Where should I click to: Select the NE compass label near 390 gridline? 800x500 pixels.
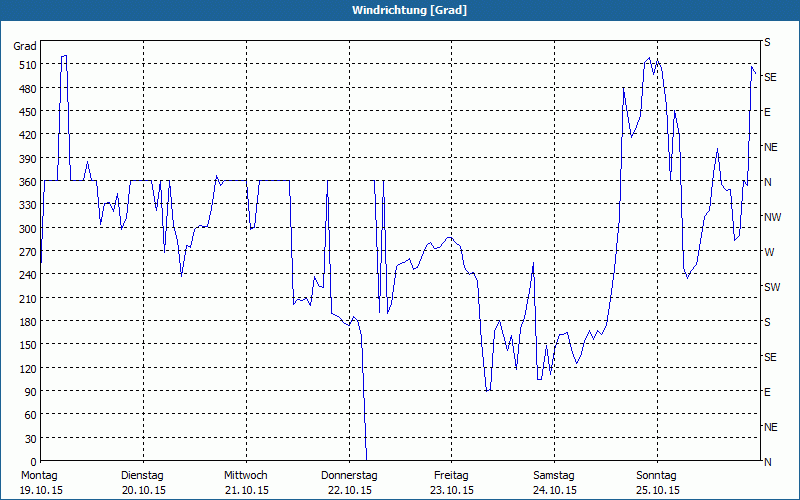coord(771,147)
